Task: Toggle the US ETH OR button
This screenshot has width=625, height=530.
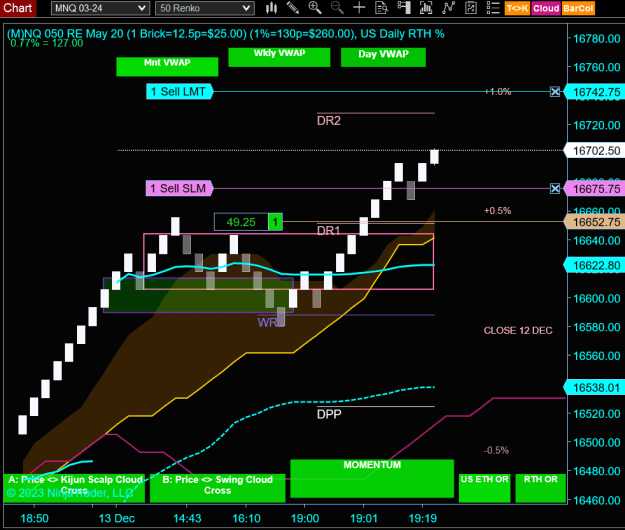Action: 485,488
